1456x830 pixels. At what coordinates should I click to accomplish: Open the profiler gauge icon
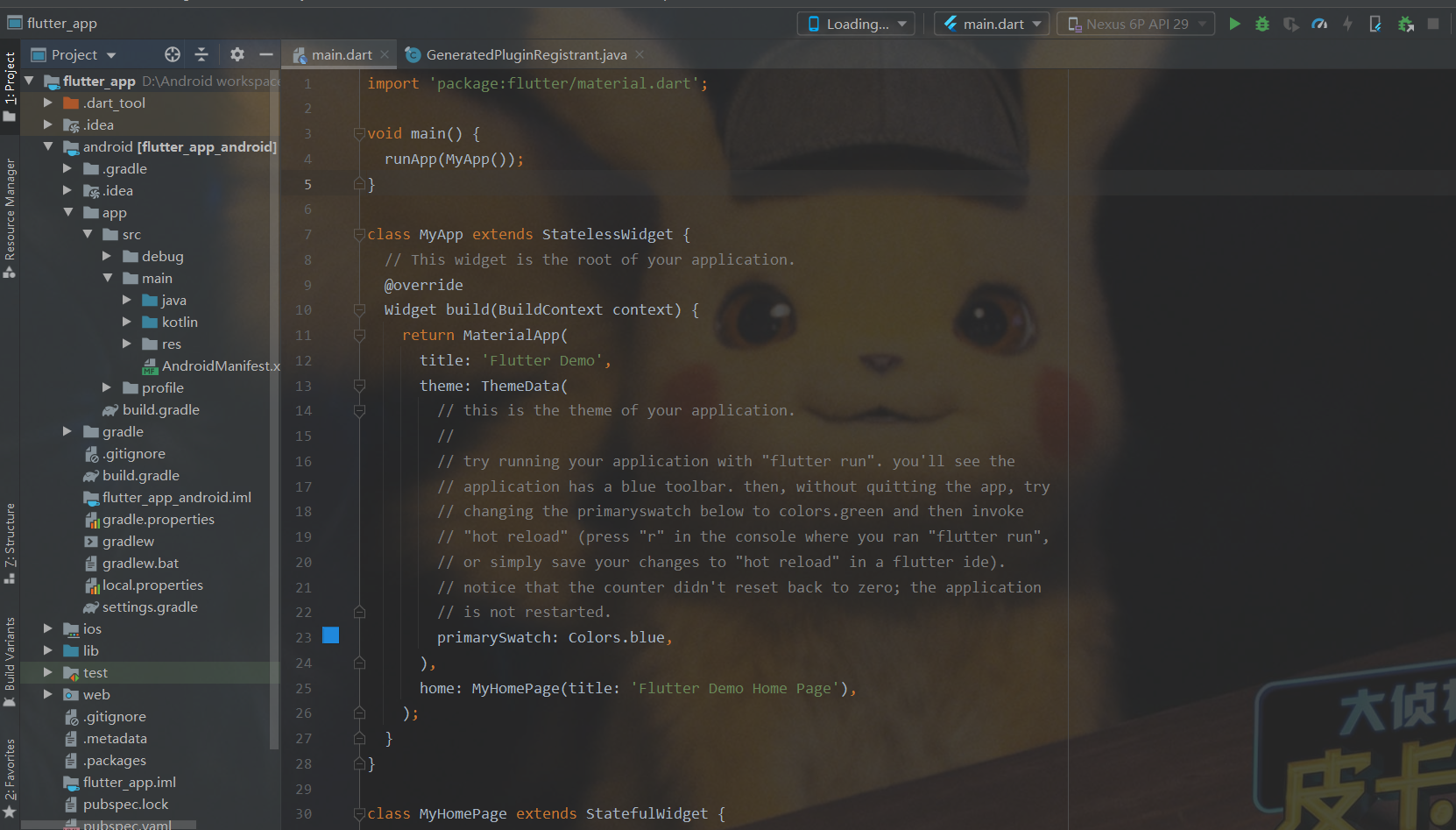[1319, 24]
